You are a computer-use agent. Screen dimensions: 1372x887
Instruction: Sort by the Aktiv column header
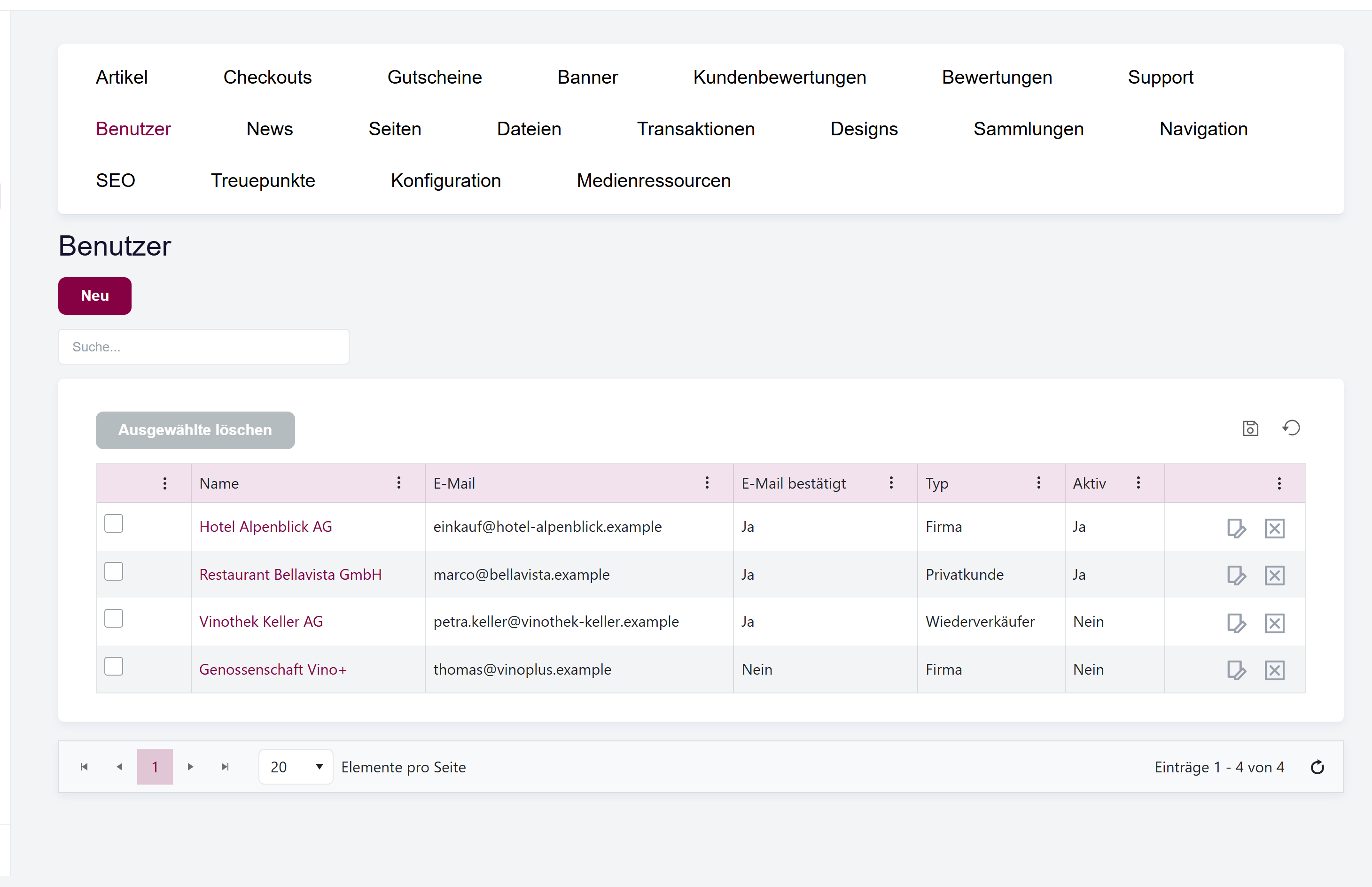point(1089,483)
